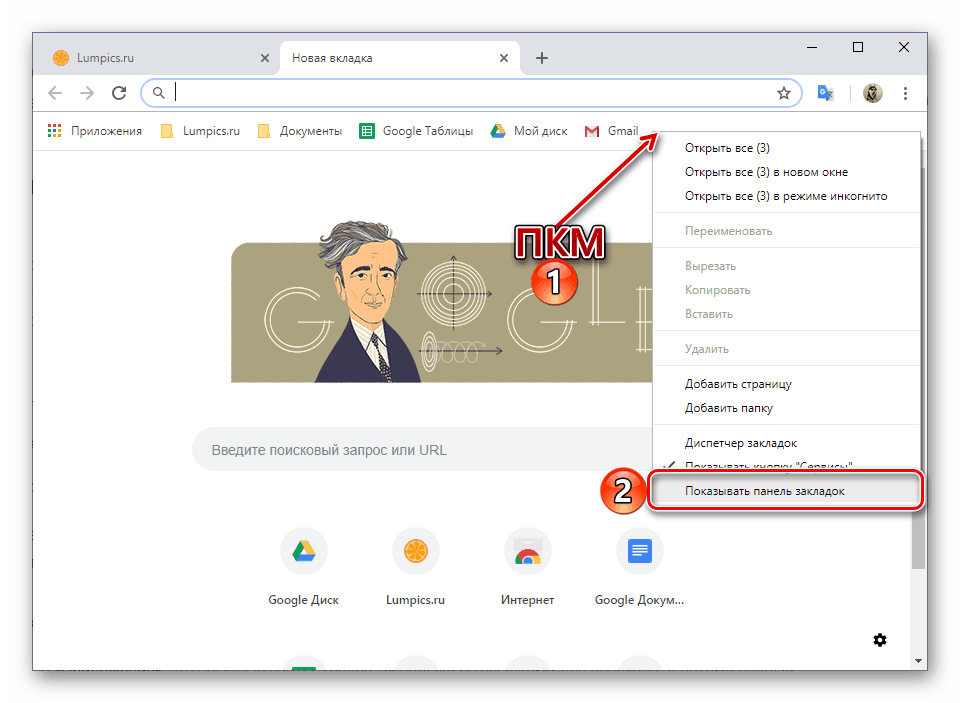The height and width of the screenshot is (703, 960).
Task: Open the Lumpics.ru bookmark folder
Action: pos(200,131)
